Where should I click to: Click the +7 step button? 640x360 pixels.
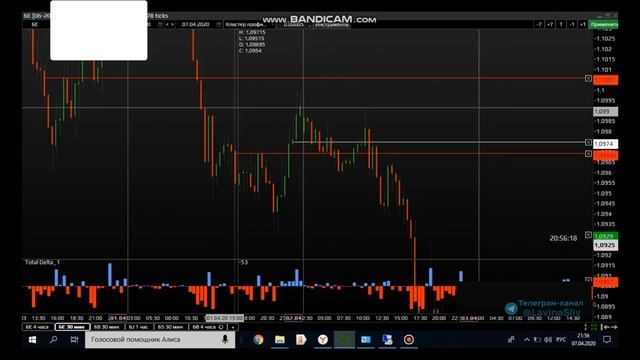pos(550,24)
